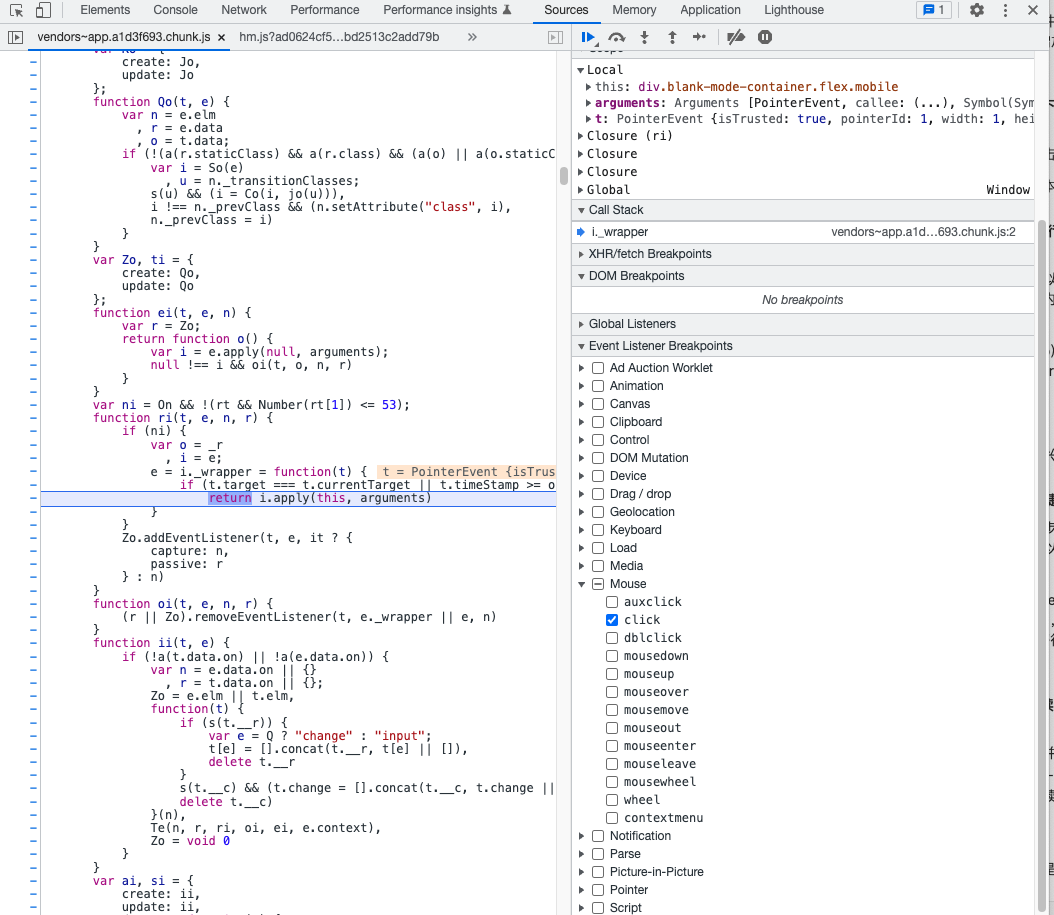Check the Animation category checkbox

pyautogui.click(x=598, y=386)
